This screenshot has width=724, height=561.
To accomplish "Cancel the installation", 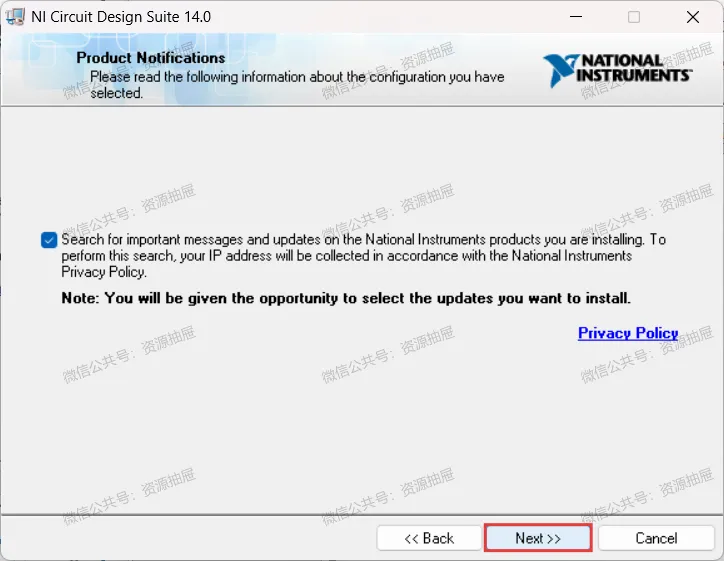I will pyautogui.click(x=656, y=538).
